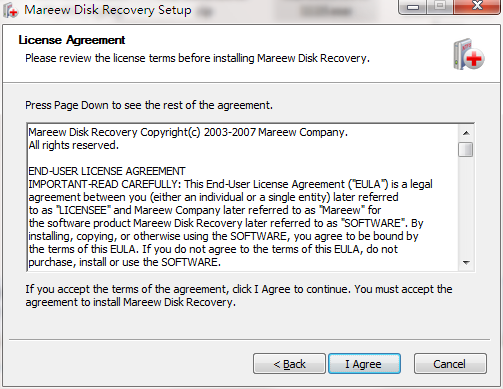
Task: Click the 'All rights reserved.' line
Action: coord(73,145)
